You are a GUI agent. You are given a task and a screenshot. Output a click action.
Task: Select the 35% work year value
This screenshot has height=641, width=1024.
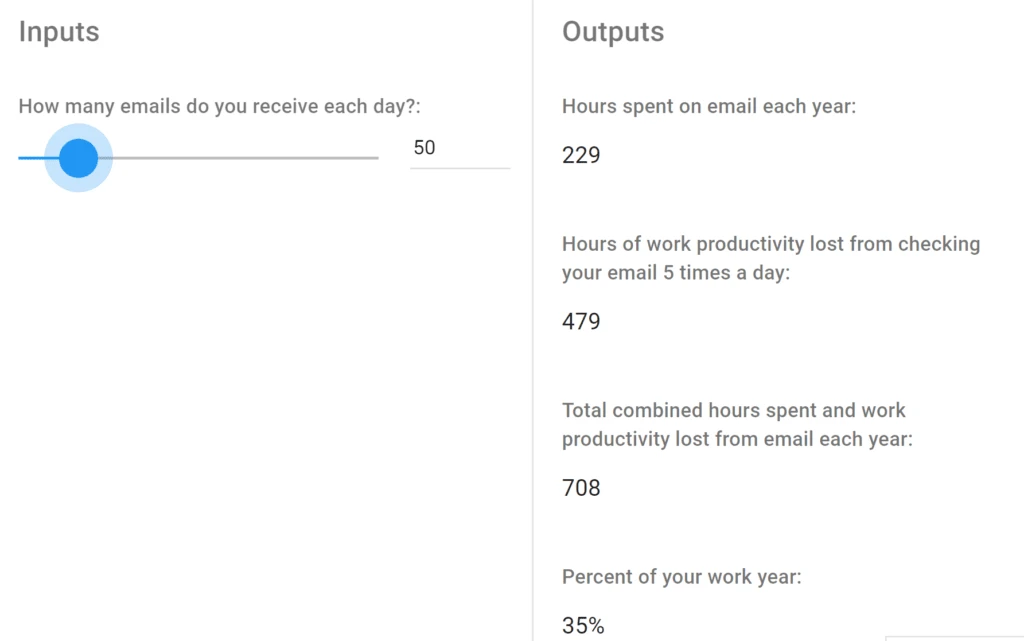(x=582, y=626)
